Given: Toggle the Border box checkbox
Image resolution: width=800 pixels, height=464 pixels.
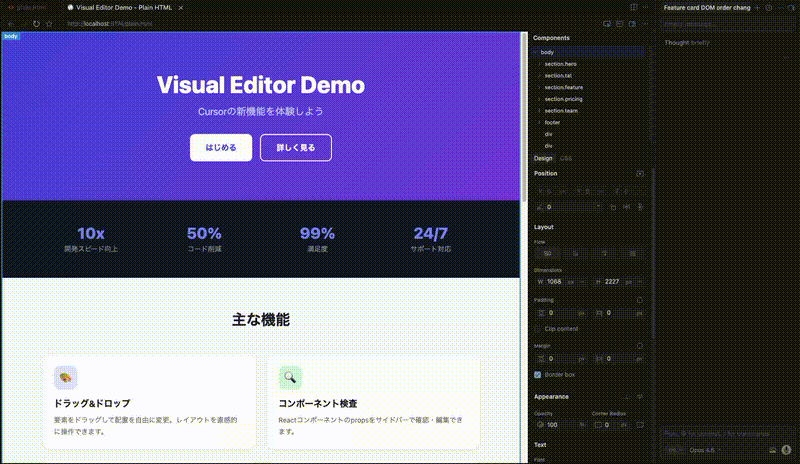Looking at the screenshot, I should point(538,375).
